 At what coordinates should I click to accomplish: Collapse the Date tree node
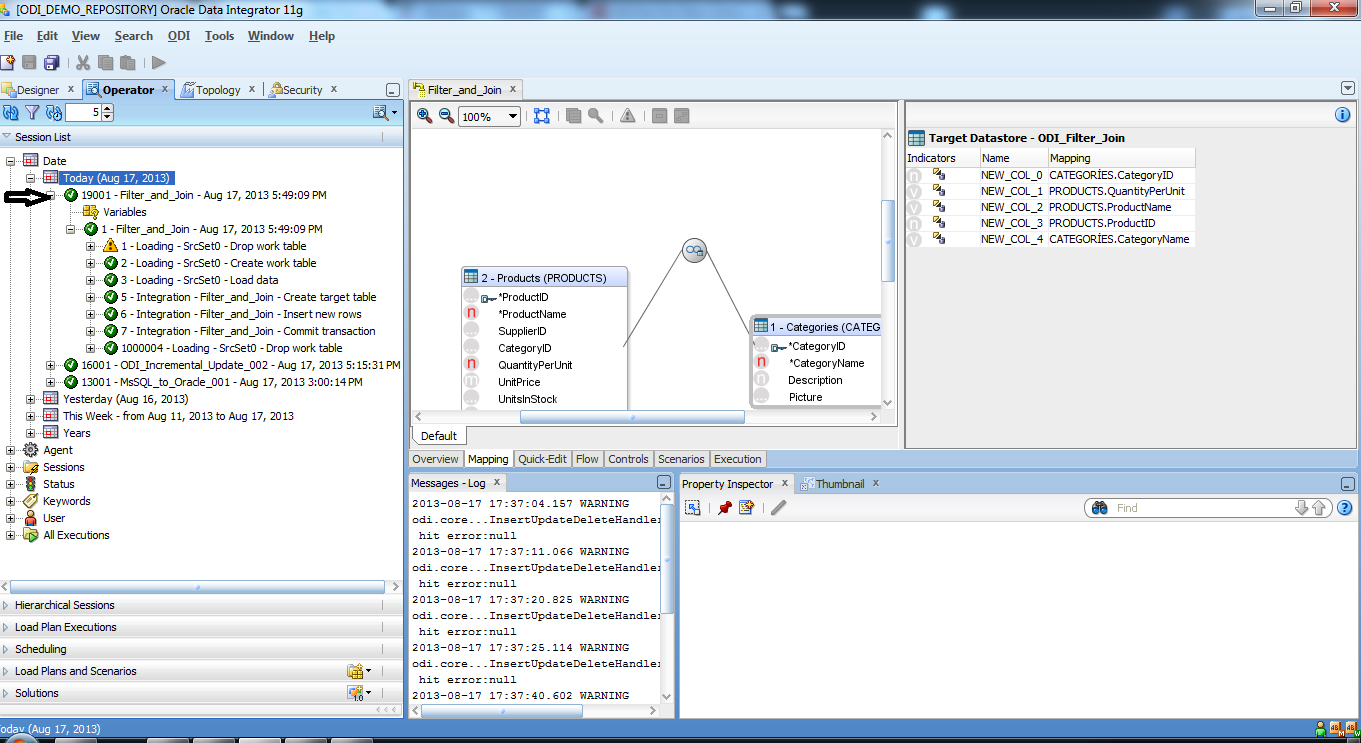pyautogui.click(x=11, y=161)
